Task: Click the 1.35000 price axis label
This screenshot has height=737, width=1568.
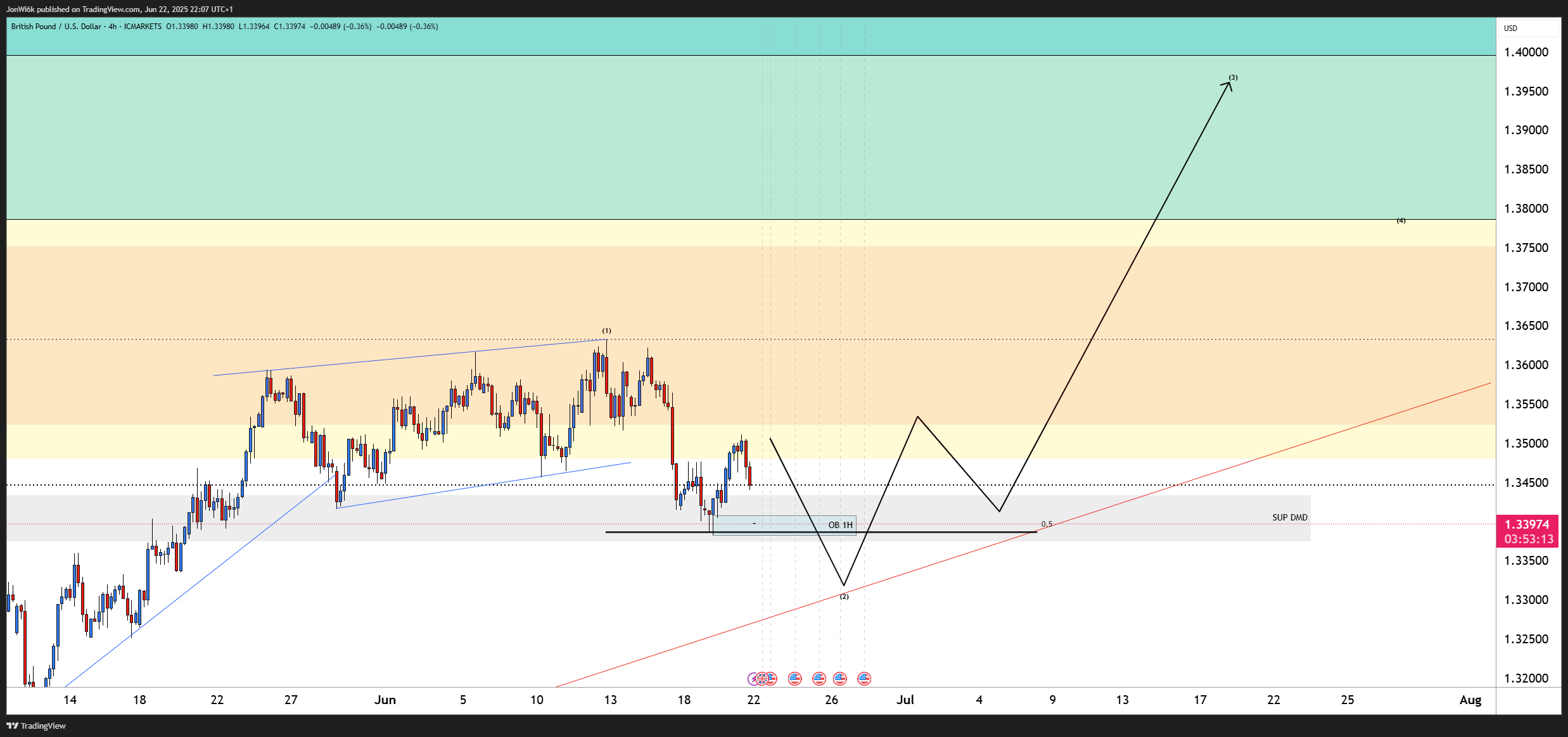Action: pyautogui.click(x=1526, y=444)
